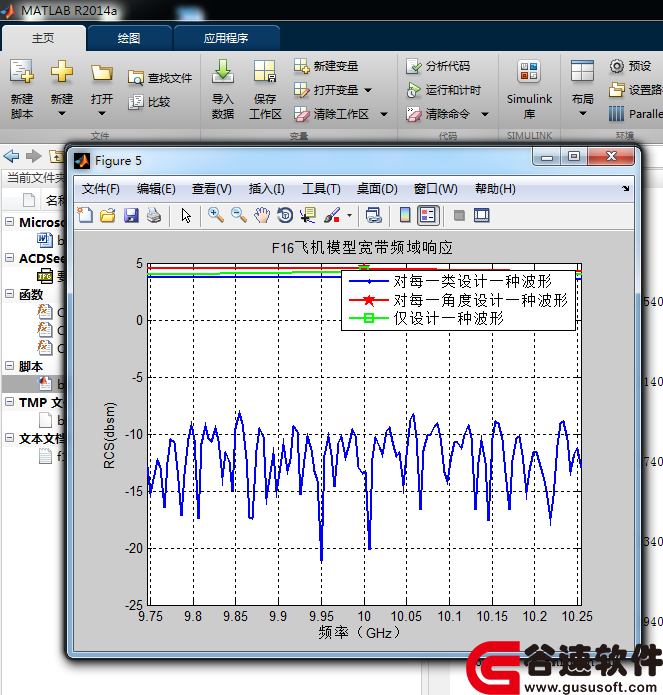663x695 pixels.
Task: Toggle Insert Colorbar icon
Action: [x=405, y=215]
